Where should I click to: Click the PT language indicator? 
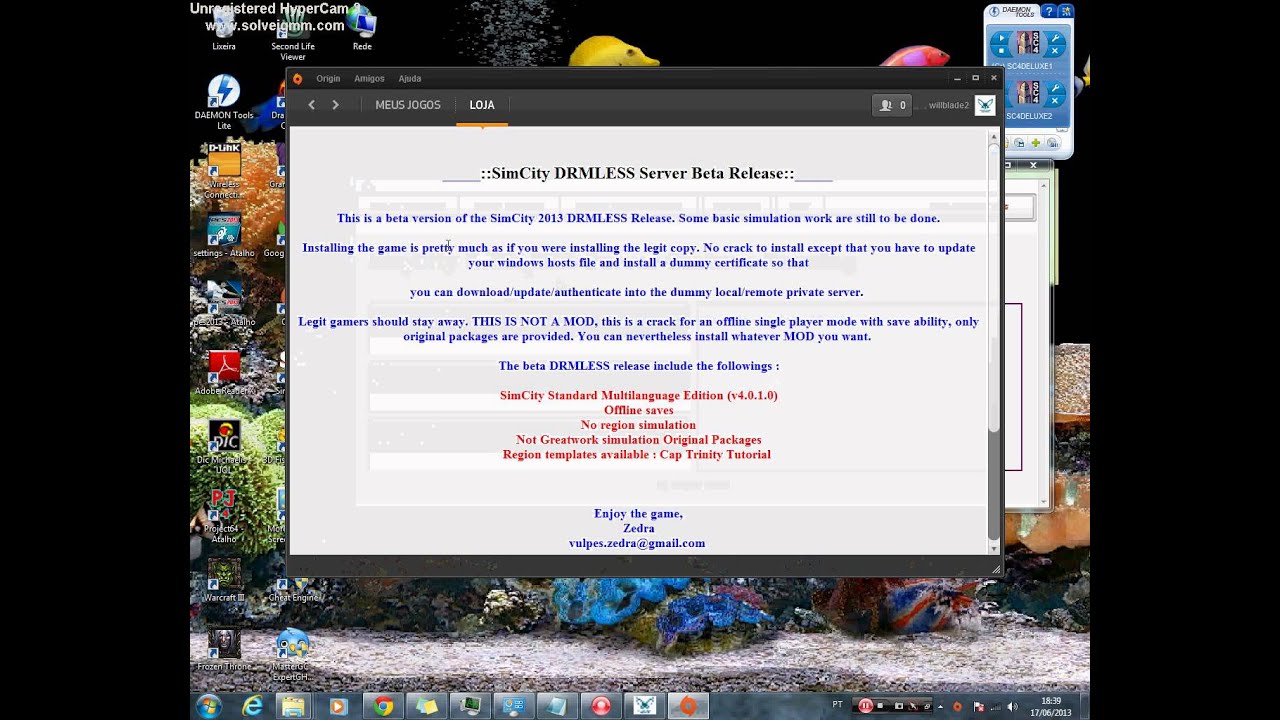click(x=838, y=705)
